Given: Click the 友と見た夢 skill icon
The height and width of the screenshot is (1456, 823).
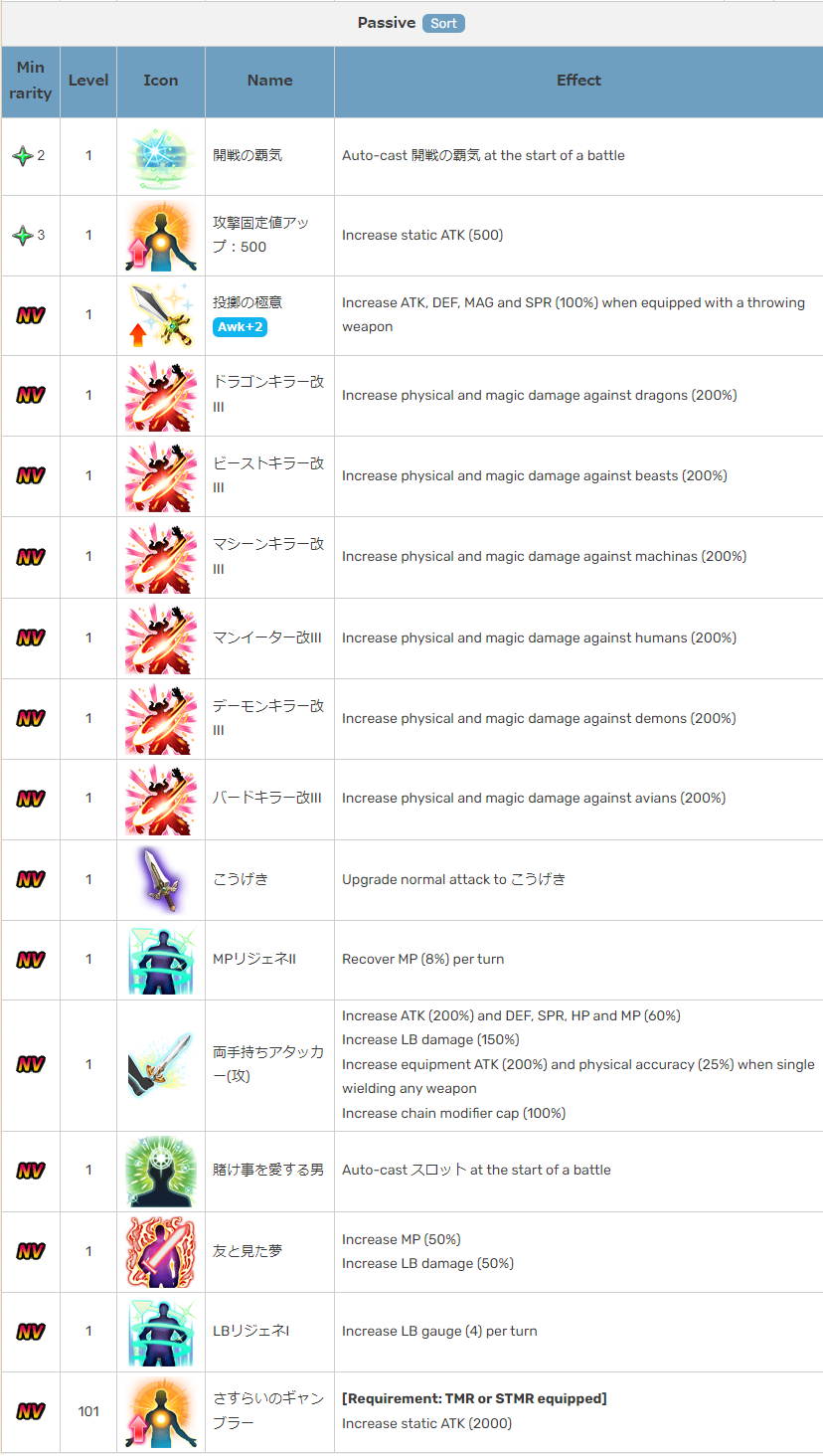Looking at the screenshot, I should 160,1252.
